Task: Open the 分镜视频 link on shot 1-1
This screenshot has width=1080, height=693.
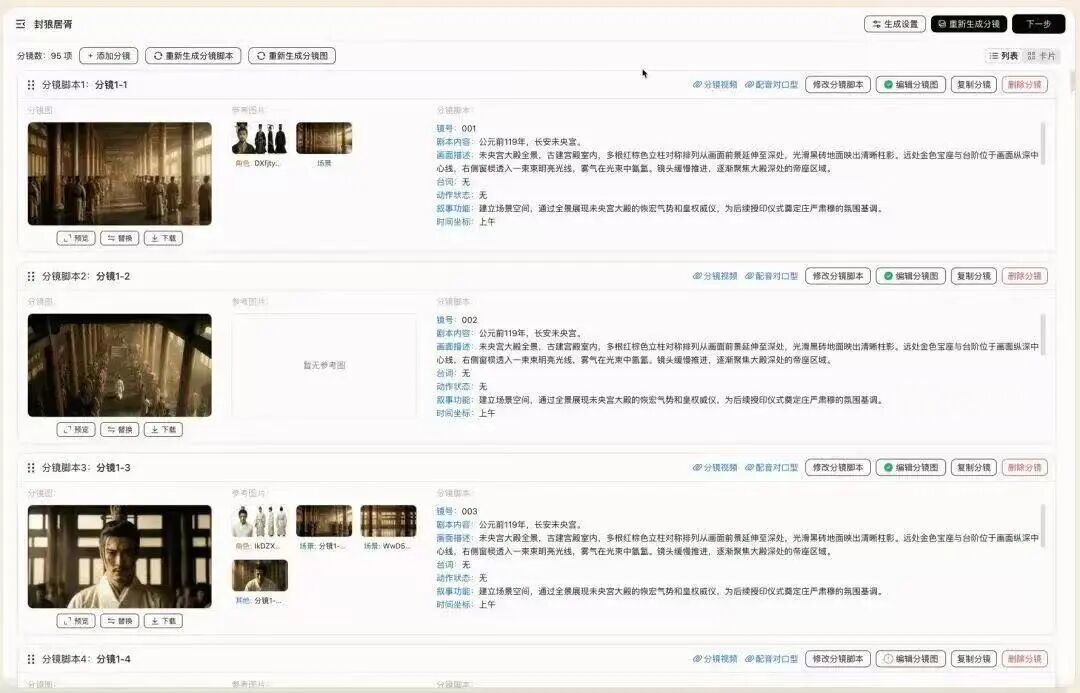Action: pyautogui.click(x=718, y=84)
